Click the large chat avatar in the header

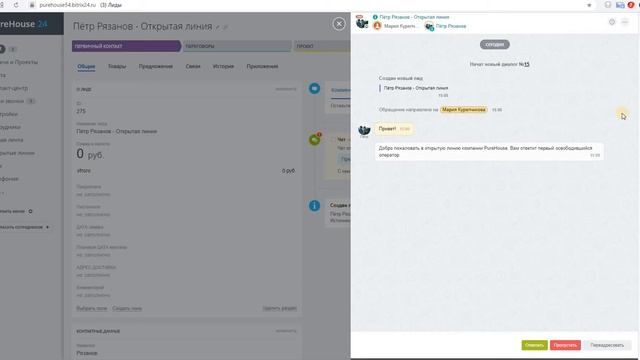point(362,22)
